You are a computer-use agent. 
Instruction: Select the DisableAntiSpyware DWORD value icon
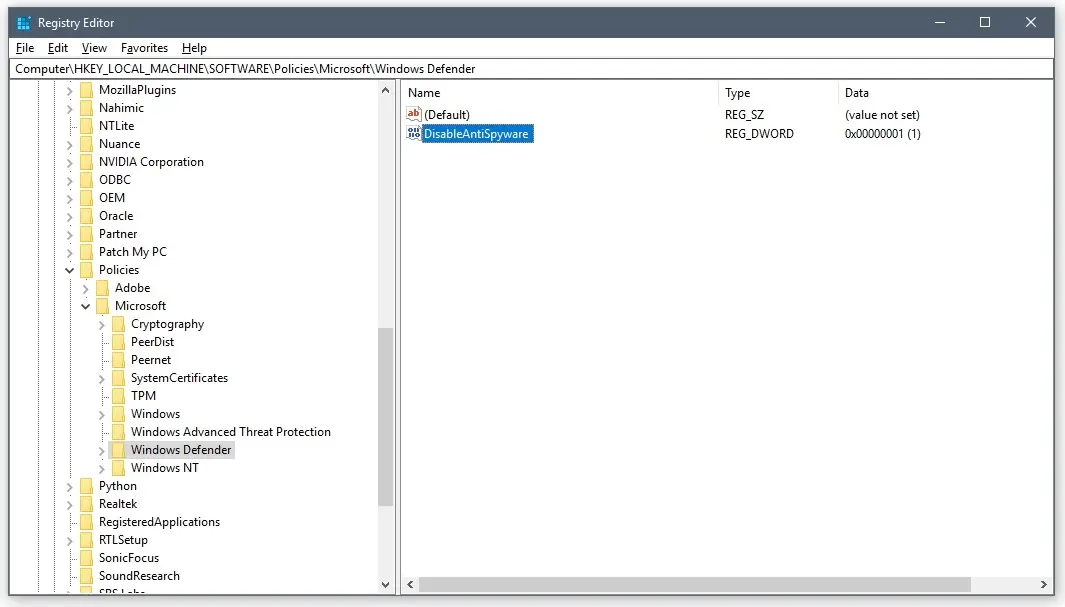click(414, 133)
